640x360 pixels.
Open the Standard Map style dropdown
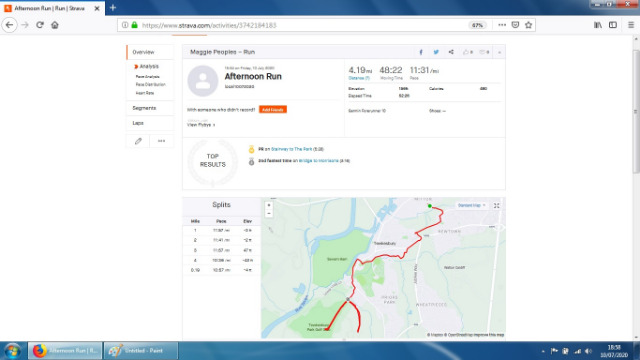471,205
